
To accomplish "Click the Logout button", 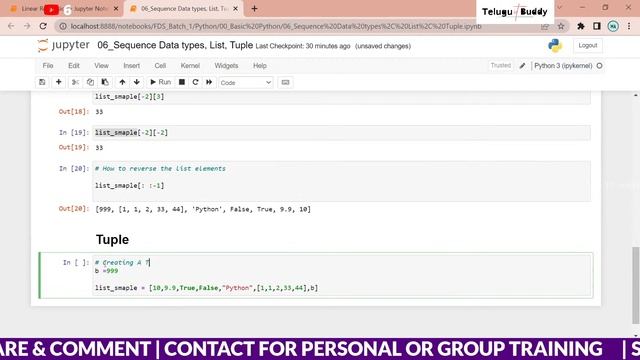I will [x=588, y=45].
